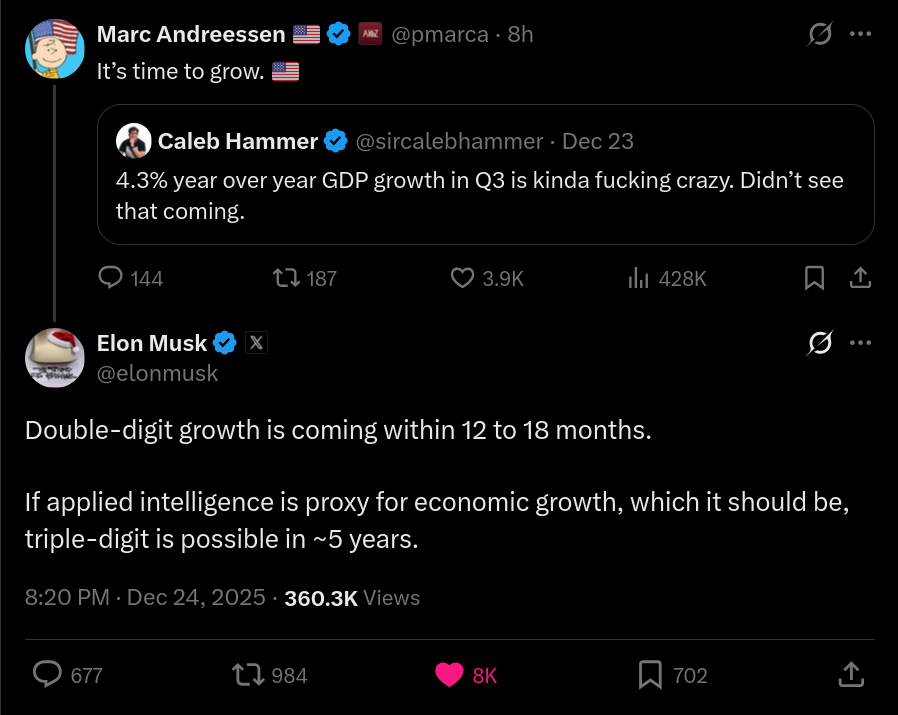Reply to Elon Musk's post
The image size is (898, 715).
coord(48,675)
